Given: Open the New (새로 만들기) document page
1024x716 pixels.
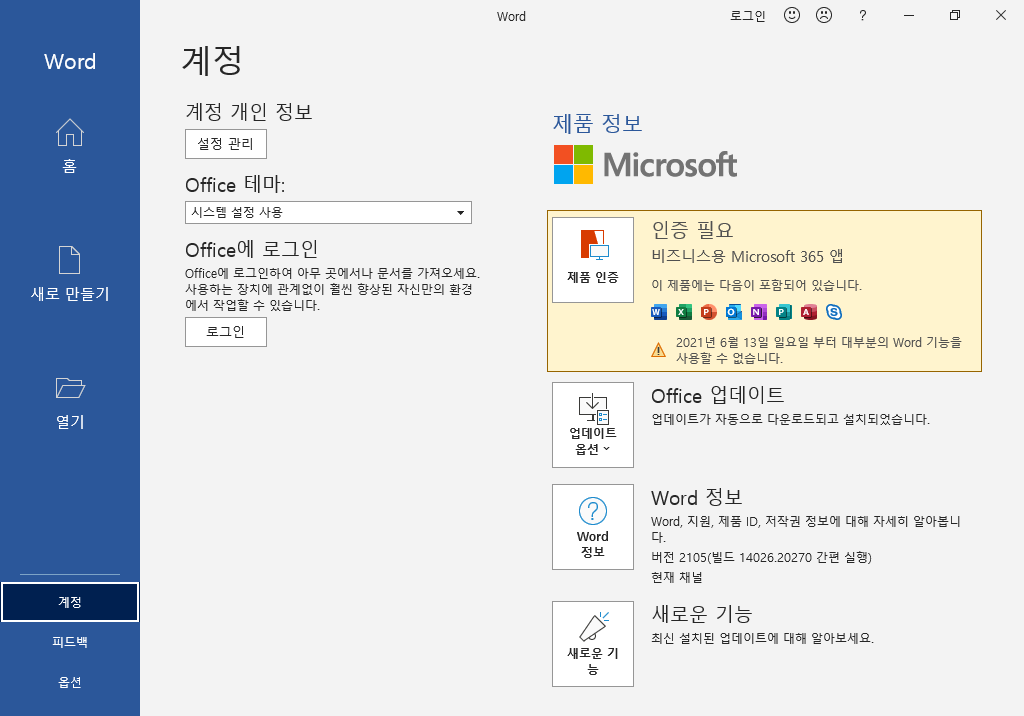Looking at the screenshot, I should click(x=69, y=274).
